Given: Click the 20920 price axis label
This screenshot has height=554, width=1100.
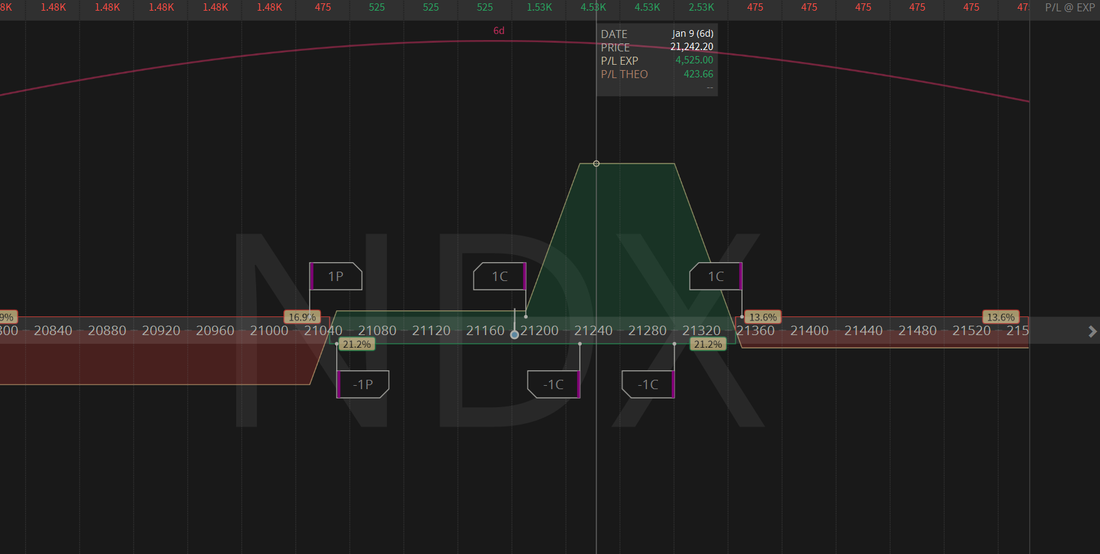Looking at the screenshot, I should (161, 330).
